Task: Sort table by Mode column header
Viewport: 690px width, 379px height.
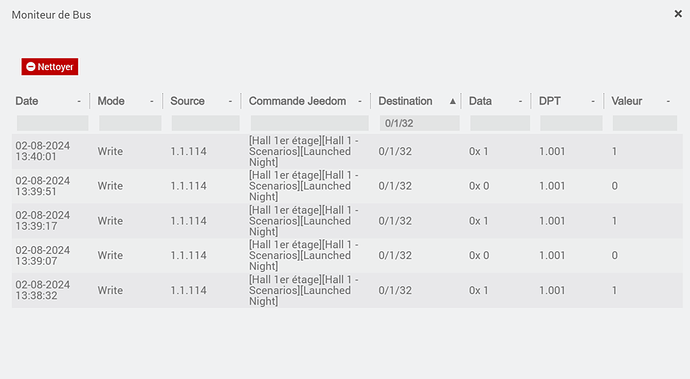Action: pos(111,101)
